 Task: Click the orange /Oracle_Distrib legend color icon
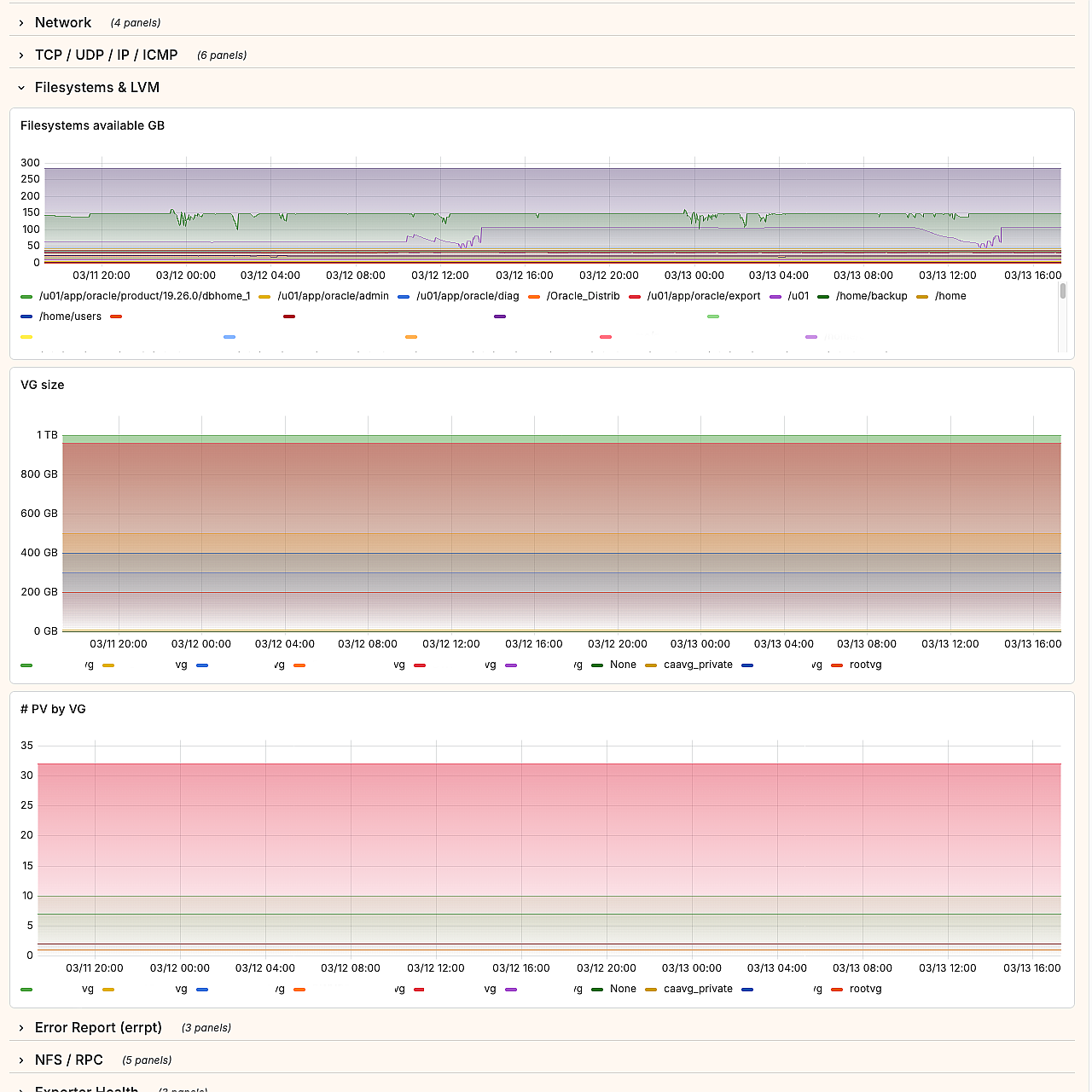pos(534,297)
